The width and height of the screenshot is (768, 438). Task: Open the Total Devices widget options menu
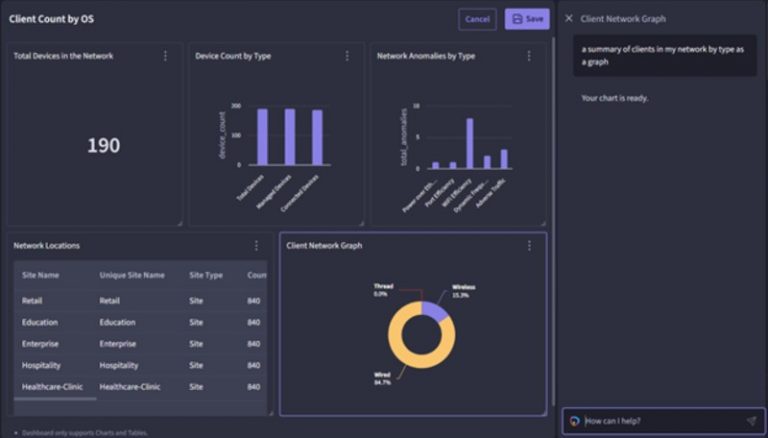(x=165, y=56)
